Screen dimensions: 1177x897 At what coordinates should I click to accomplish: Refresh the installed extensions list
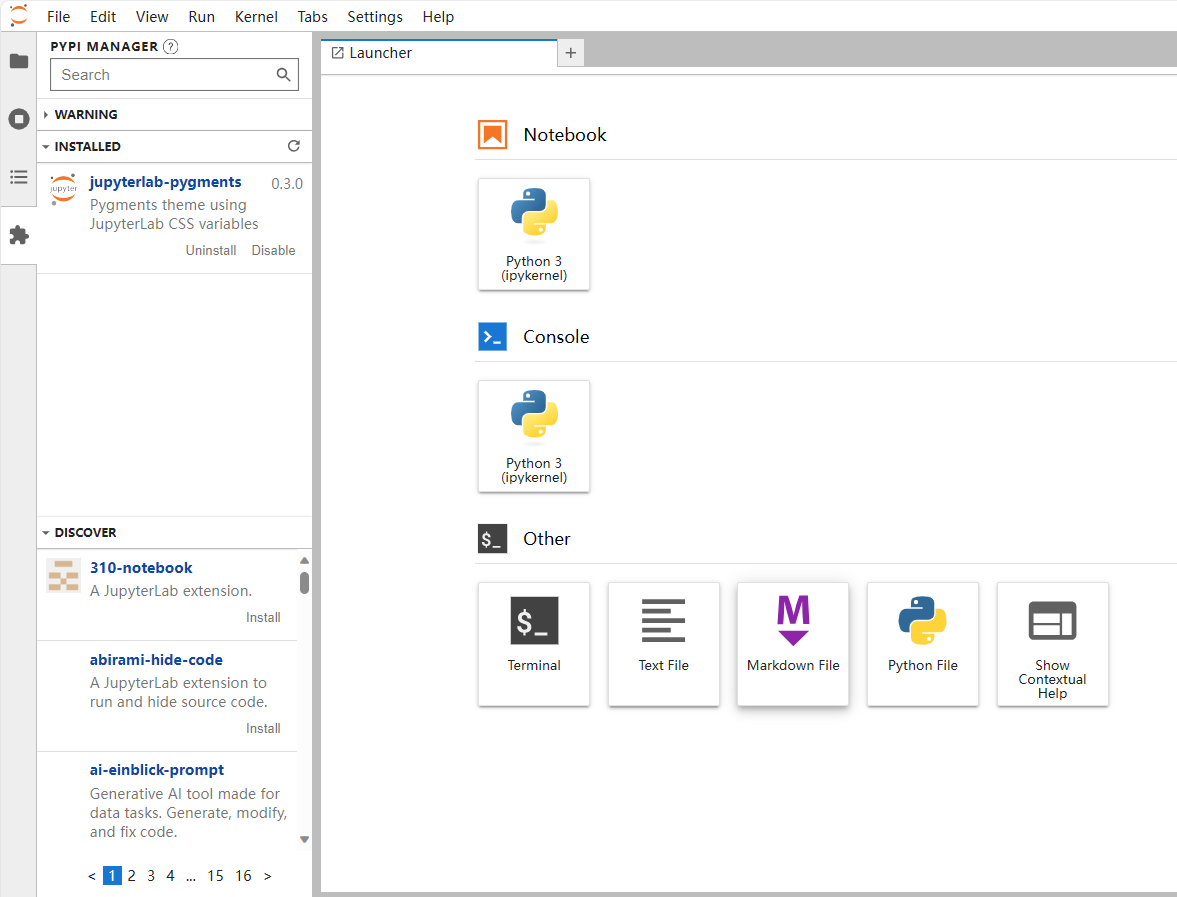(293, 146)
